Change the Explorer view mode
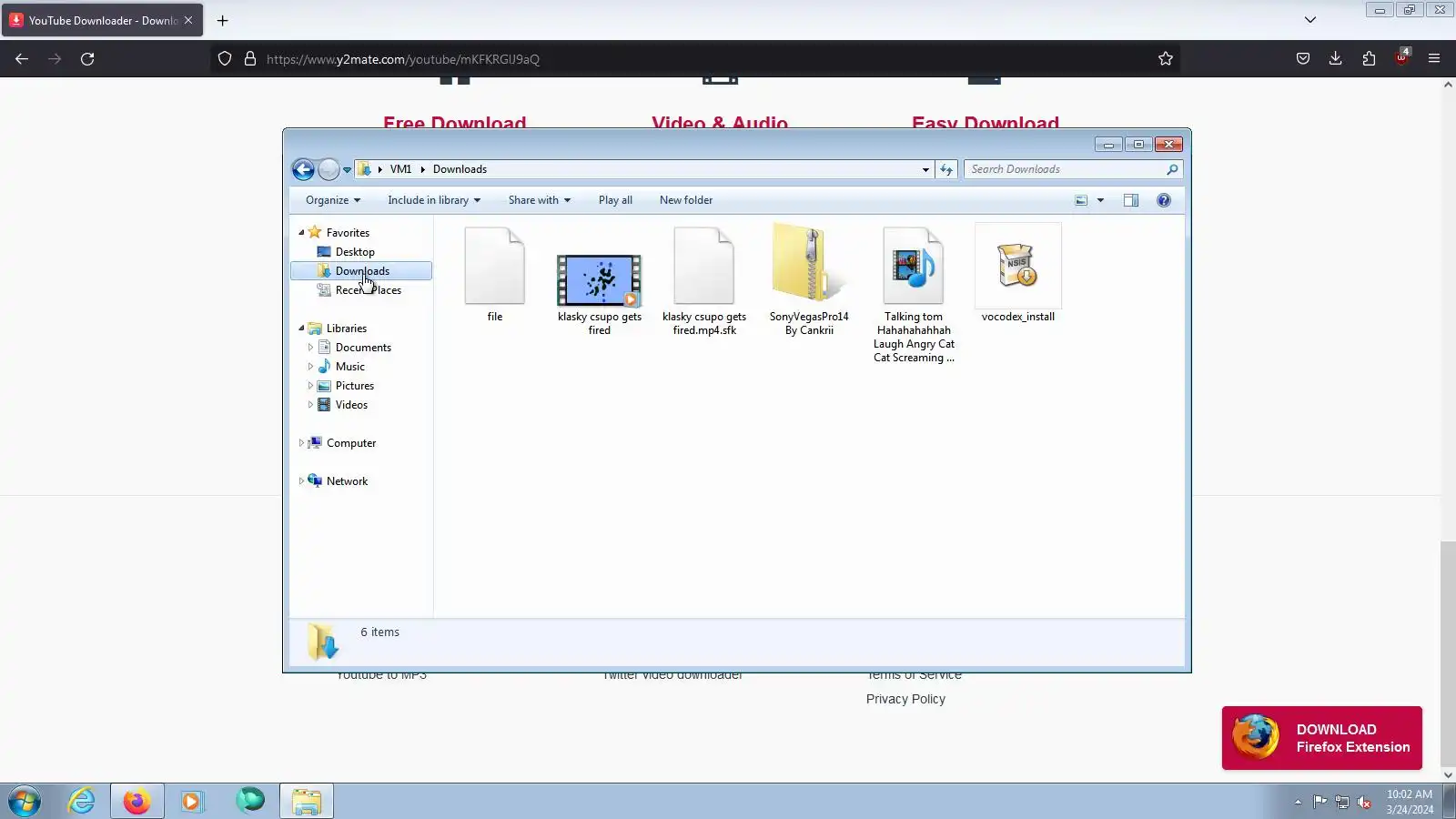Screen dimensions: 1456x819 [x=1081, y=200]
